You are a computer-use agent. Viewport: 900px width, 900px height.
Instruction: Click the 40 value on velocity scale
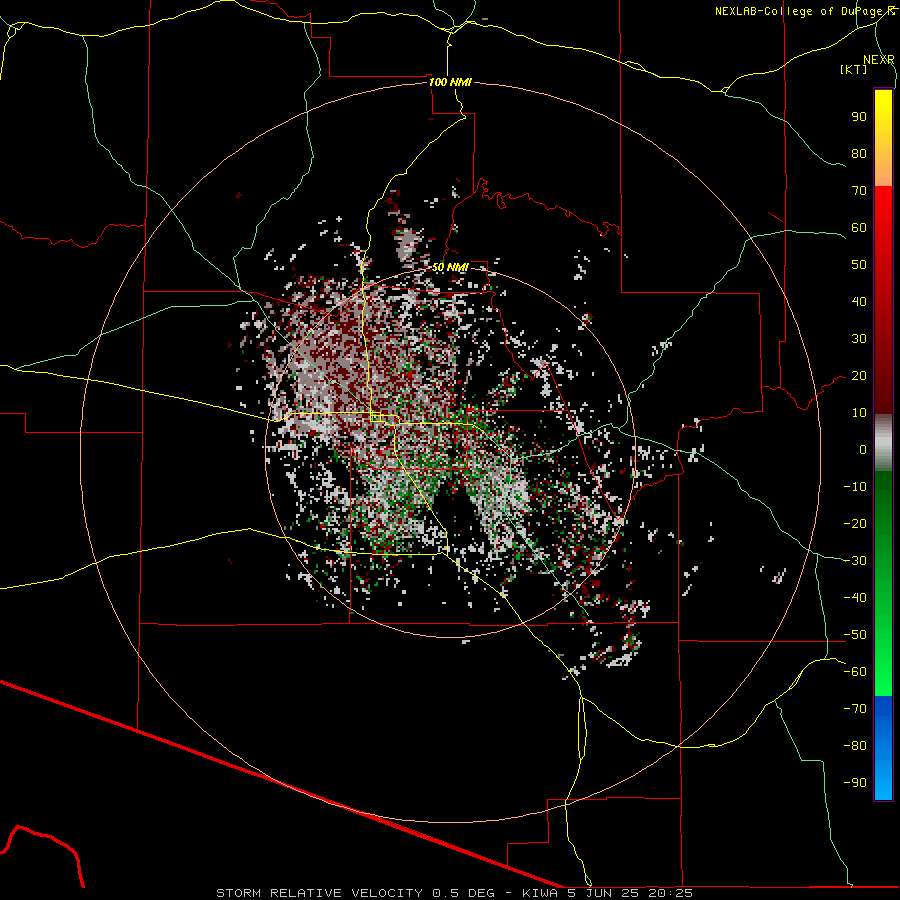click(x=859, y=301)
